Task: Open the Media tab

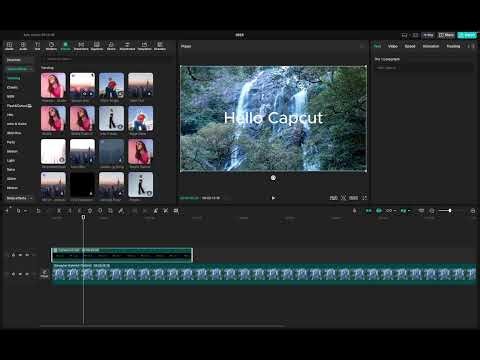Action: click(9, 46)
